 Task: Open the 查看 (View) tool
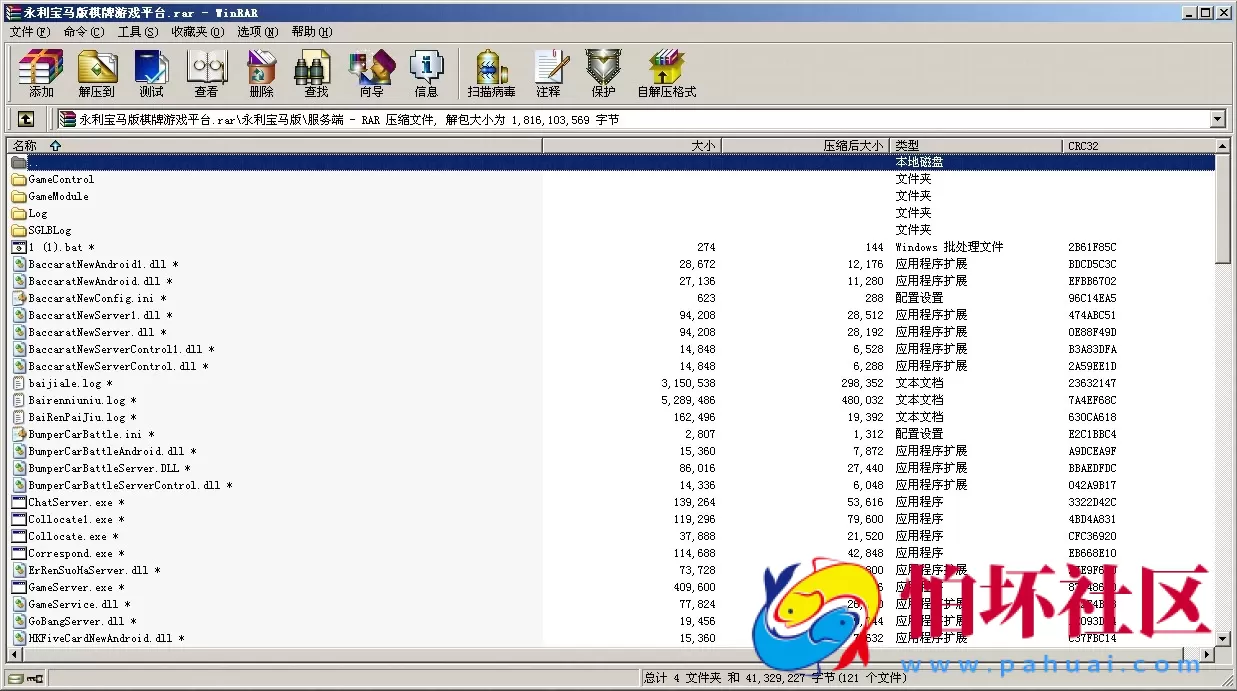click(x=206, y=74)
